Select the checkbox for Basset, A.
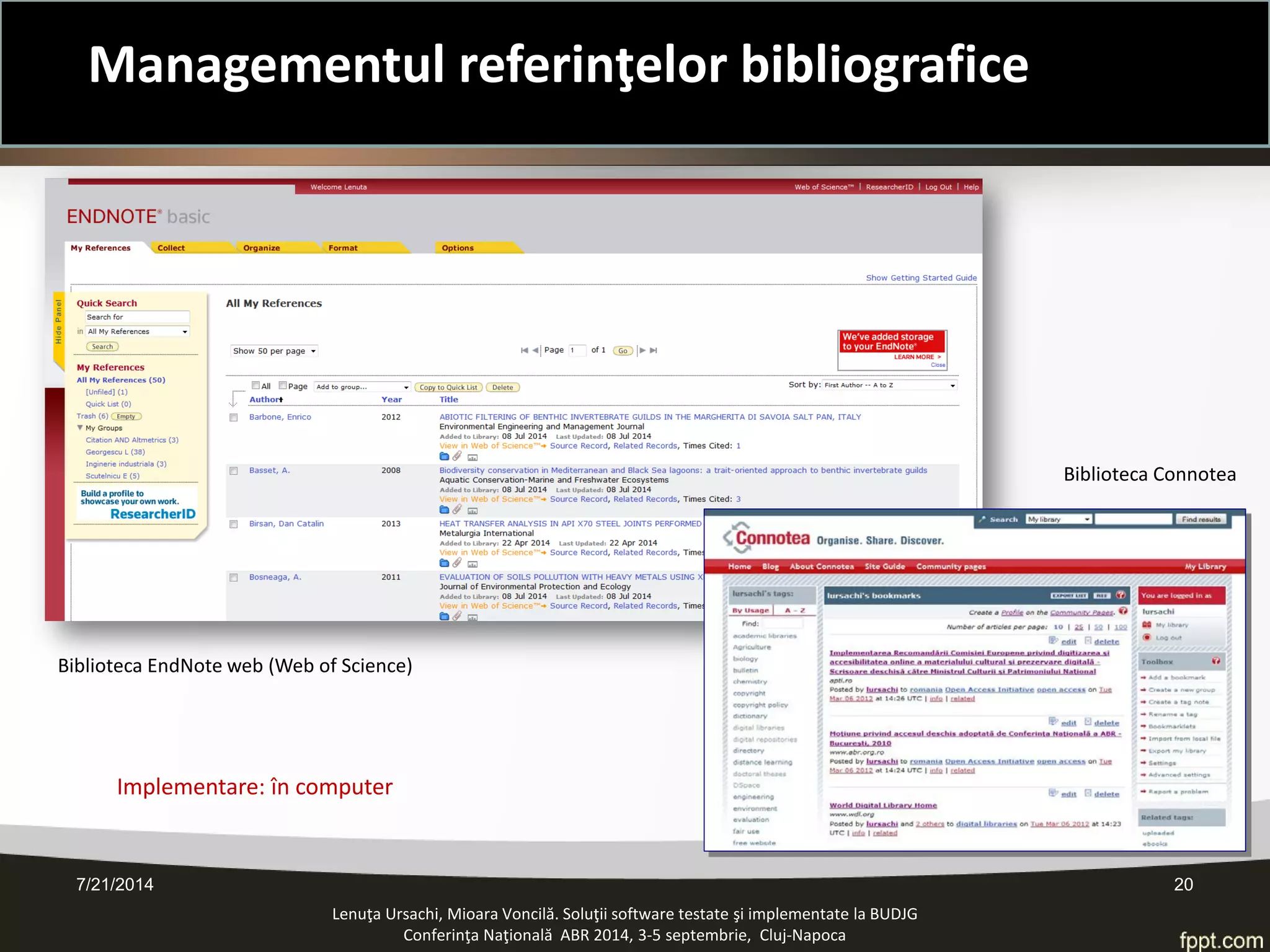Screen dimensions: 1270x952 click(234, 471)
